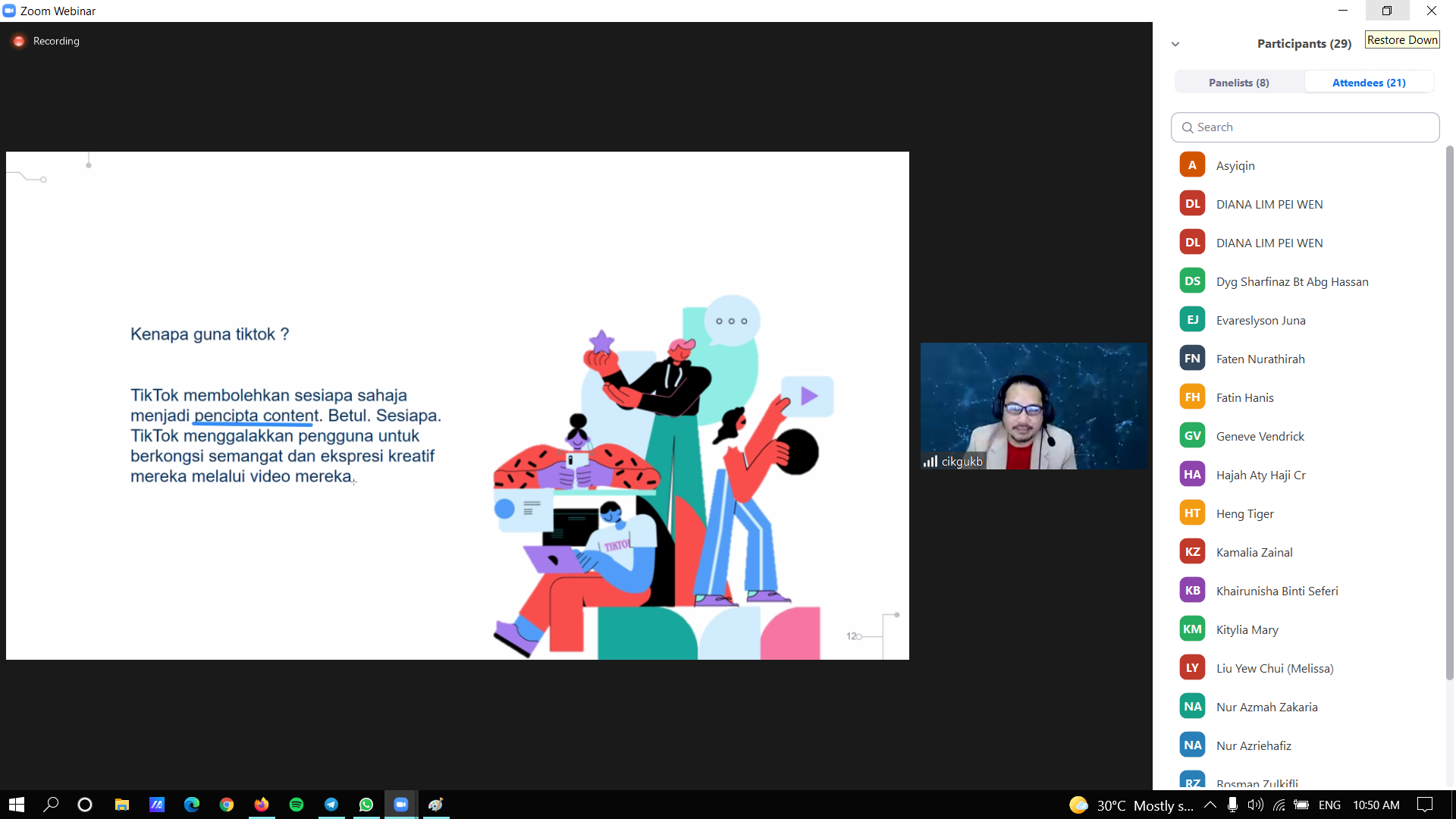Collapse the Participants panel chevron

coord(1175,44)
